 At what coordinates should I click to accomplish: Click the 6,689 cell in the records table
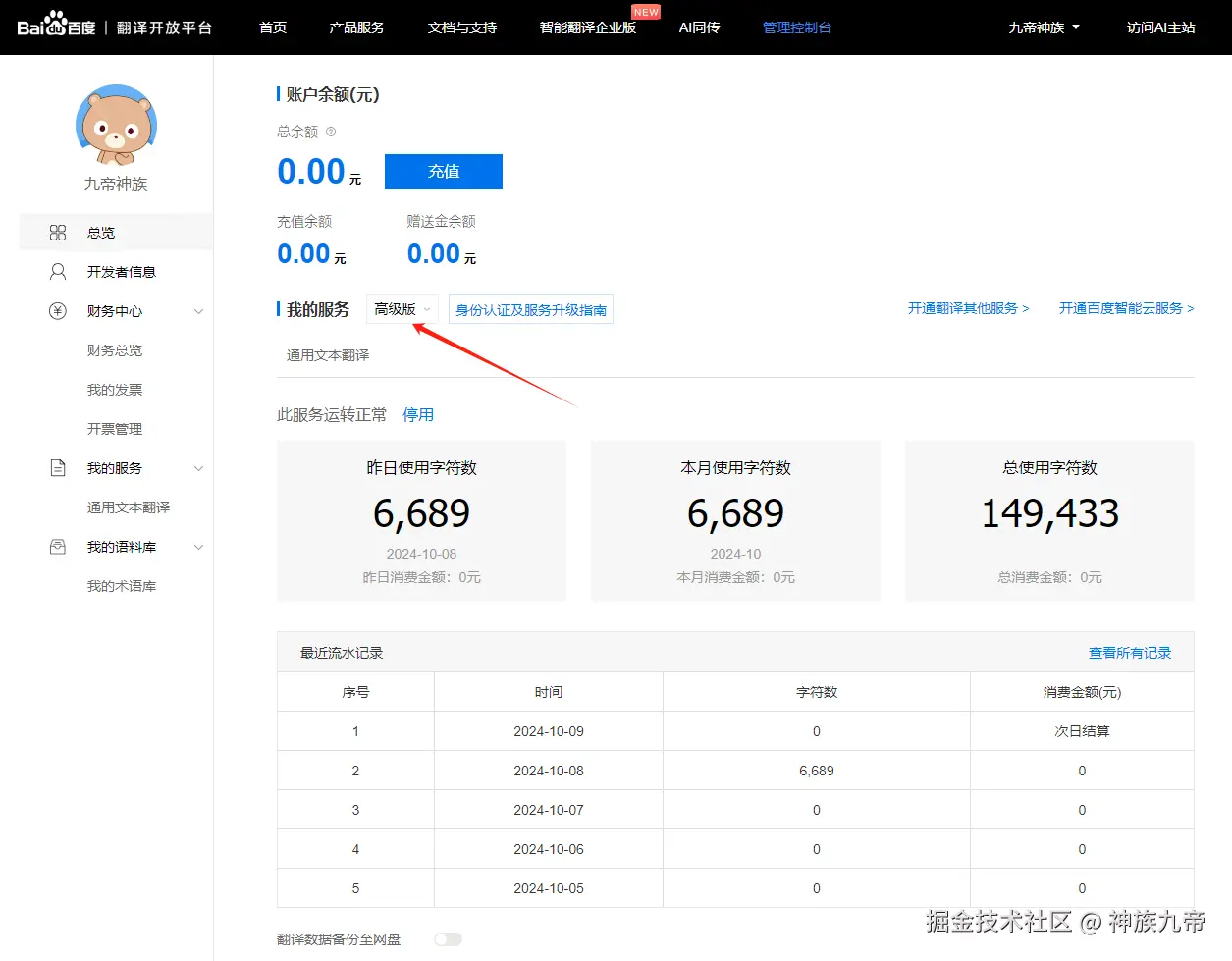click(817, 771)
